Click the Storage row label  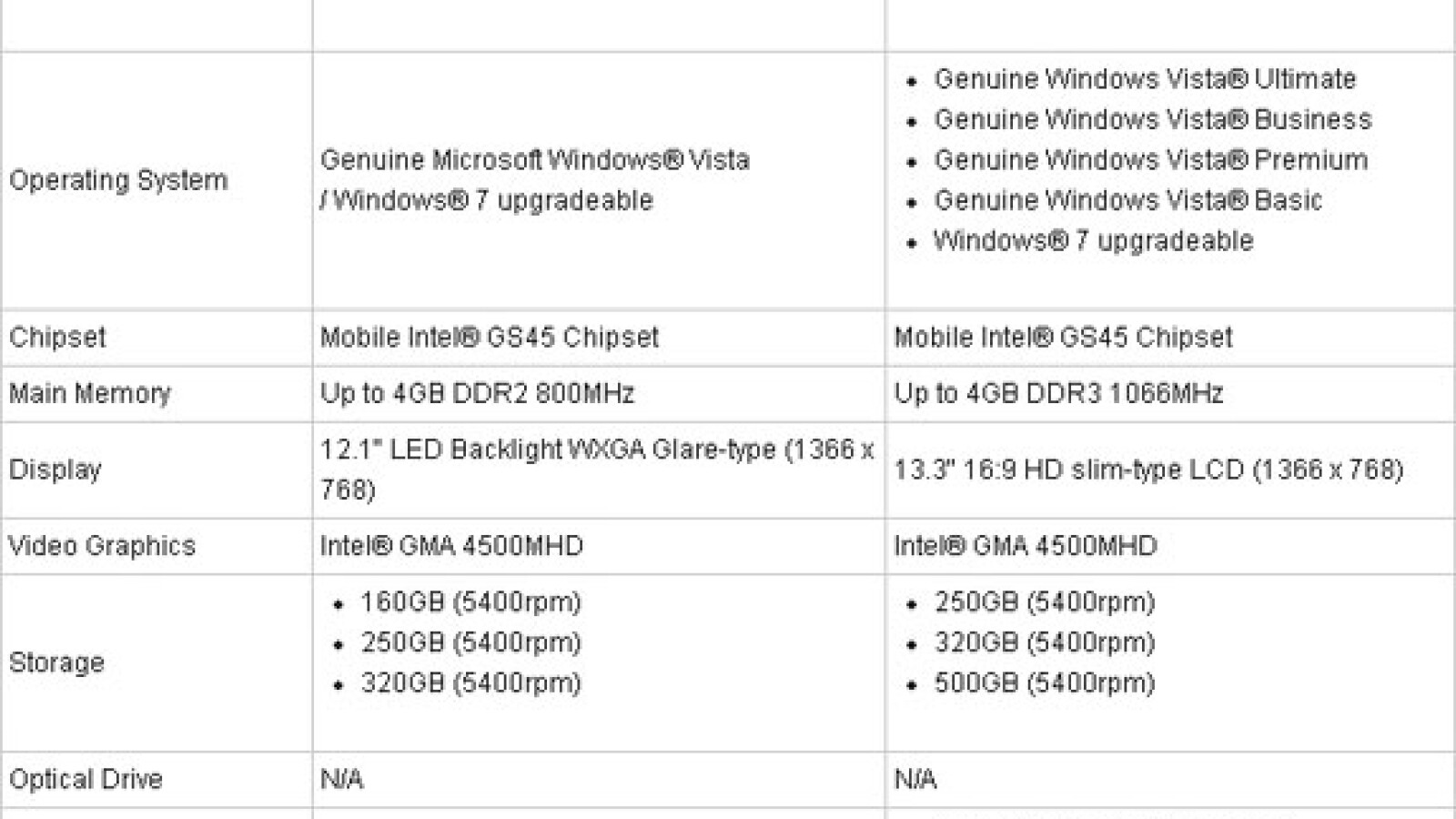click(x=56, y=662)
